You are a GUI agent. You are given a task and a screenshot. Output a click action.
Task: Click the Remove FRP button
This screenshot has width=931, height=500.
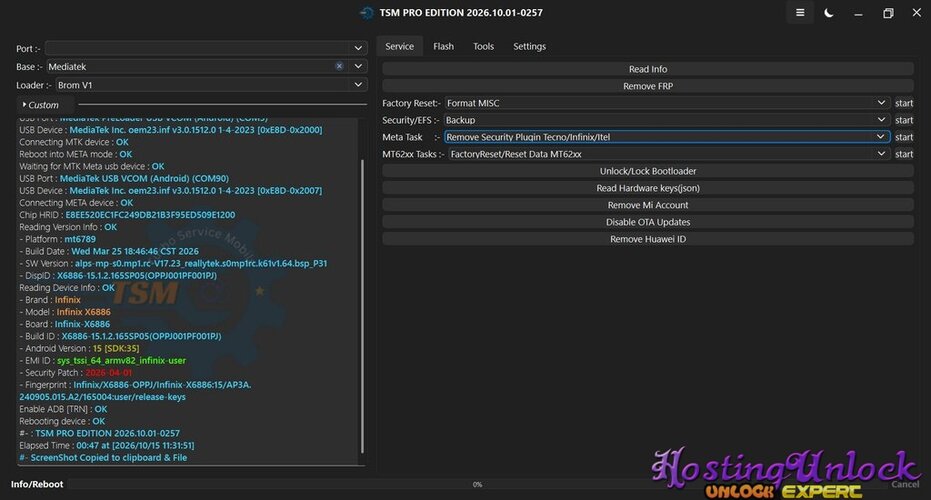pos(648,86)
